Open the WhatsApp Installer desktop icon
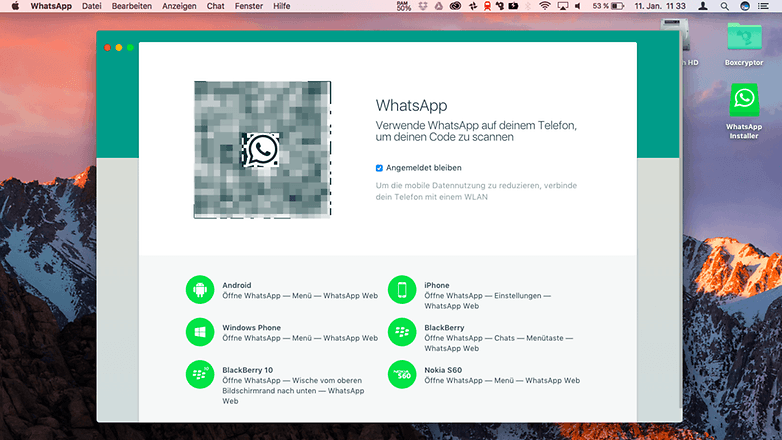The width and height of the screenshot is (782, 440). tap(744, 111)
